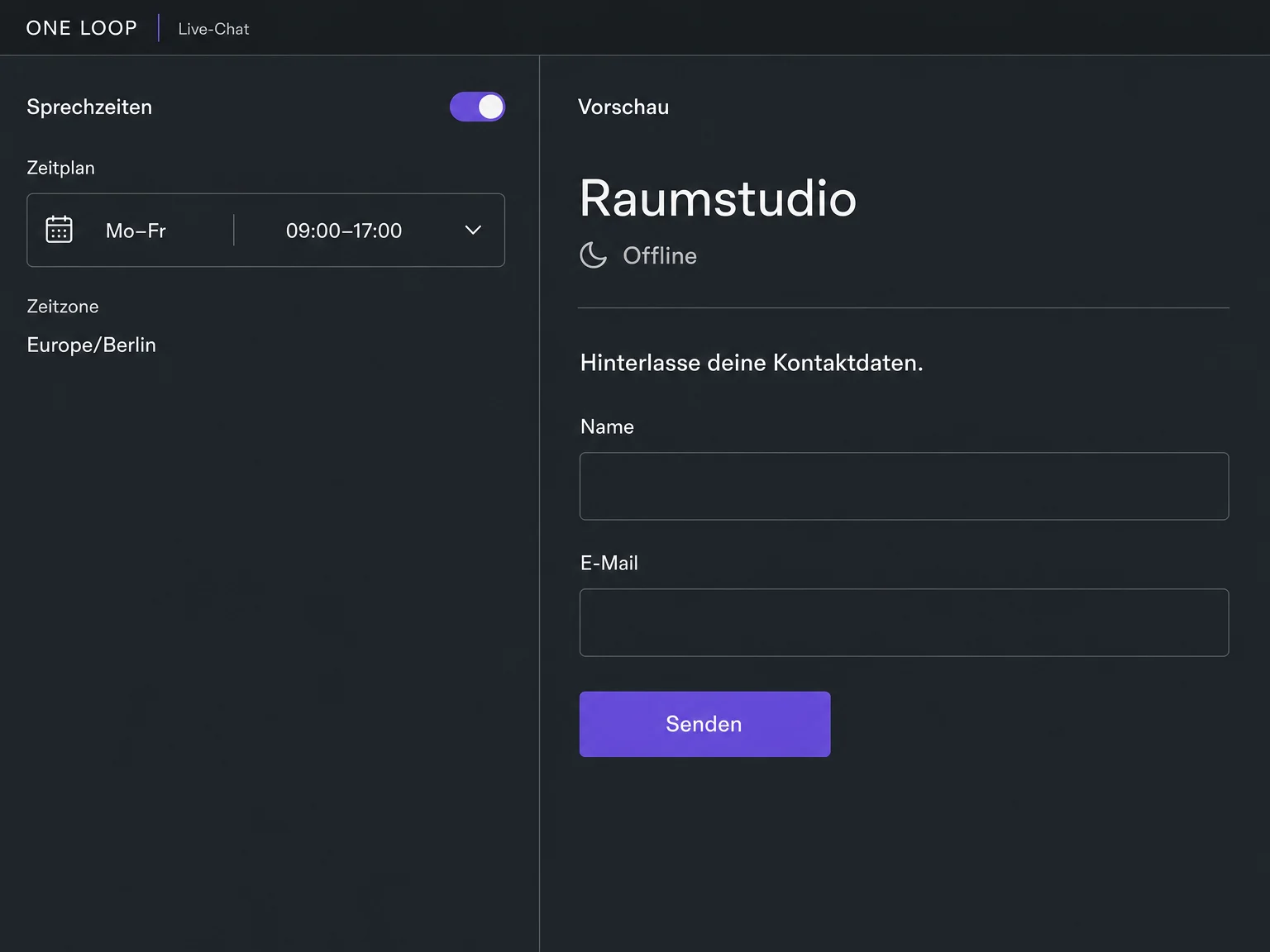Image resolution: width=1270 pixels, height=952 pixels.
Task: Expand the Zeitplan dropdown chevron
Action: pyautogui.click(x=473, y=230)
